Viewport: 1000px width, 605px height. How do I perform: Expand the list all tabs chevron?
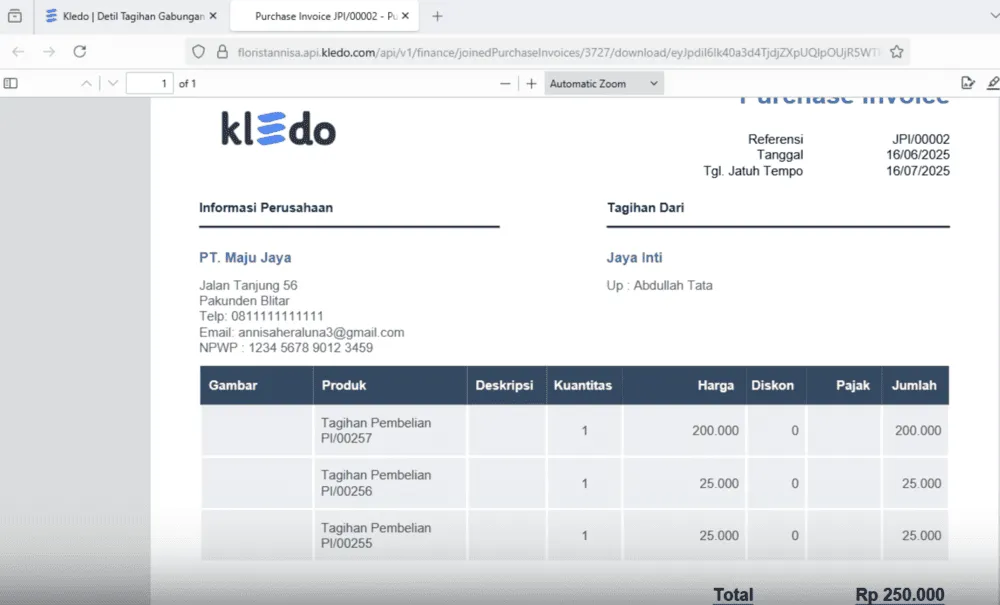coord(993,16)
